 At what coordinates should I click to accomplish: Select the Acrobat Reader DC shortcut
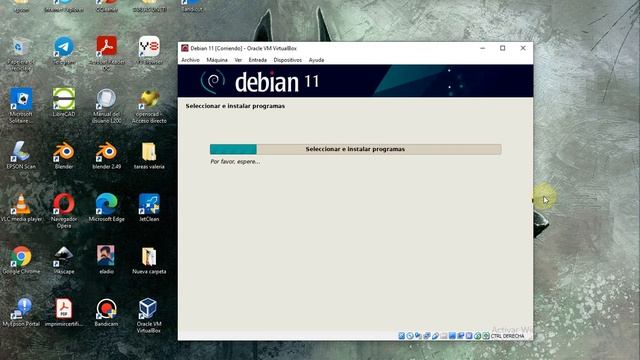coord(107,53)
